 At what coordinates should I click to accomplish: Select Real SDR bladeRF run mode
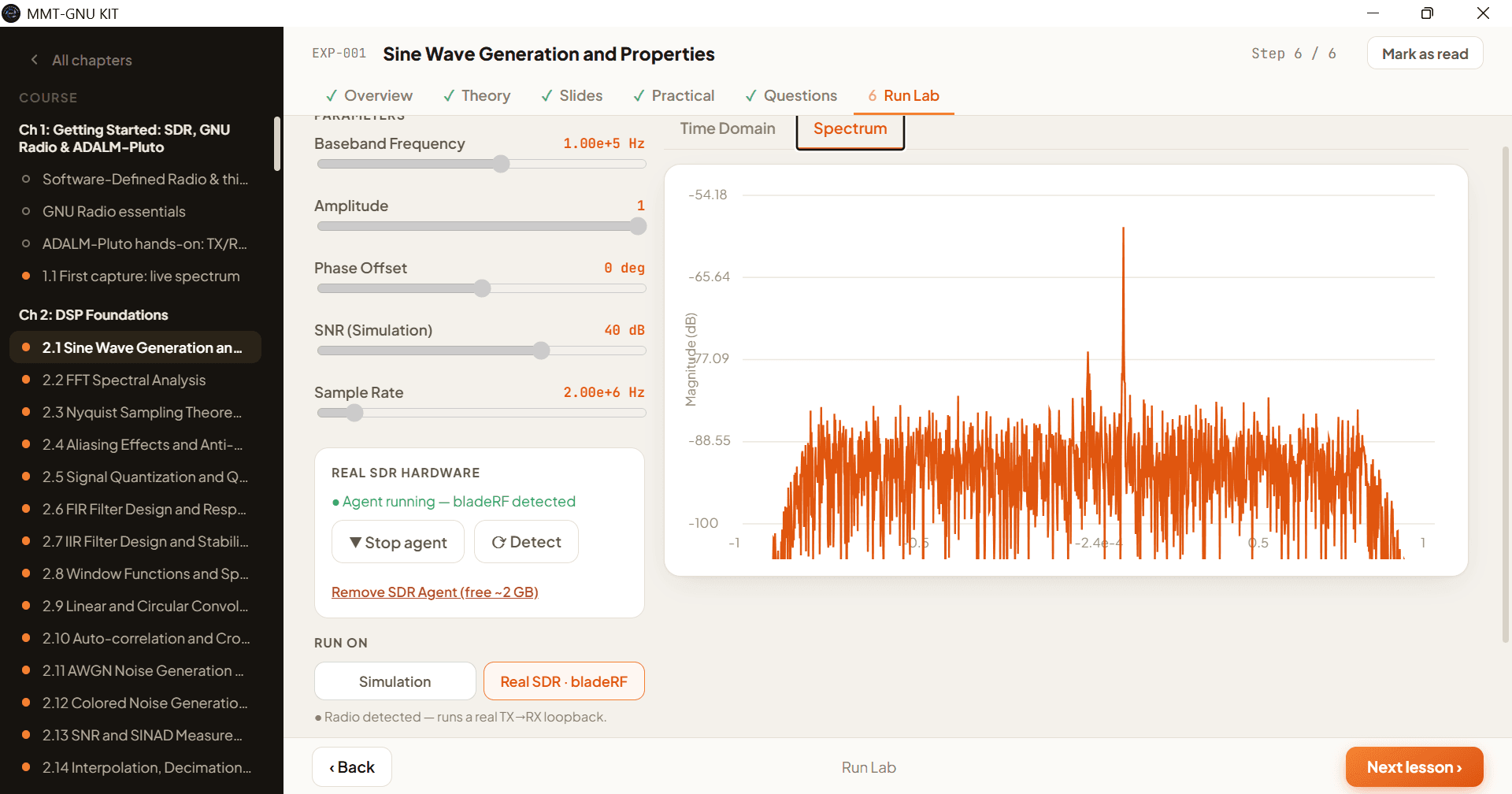pyautogui.click(x=564, y=681)
